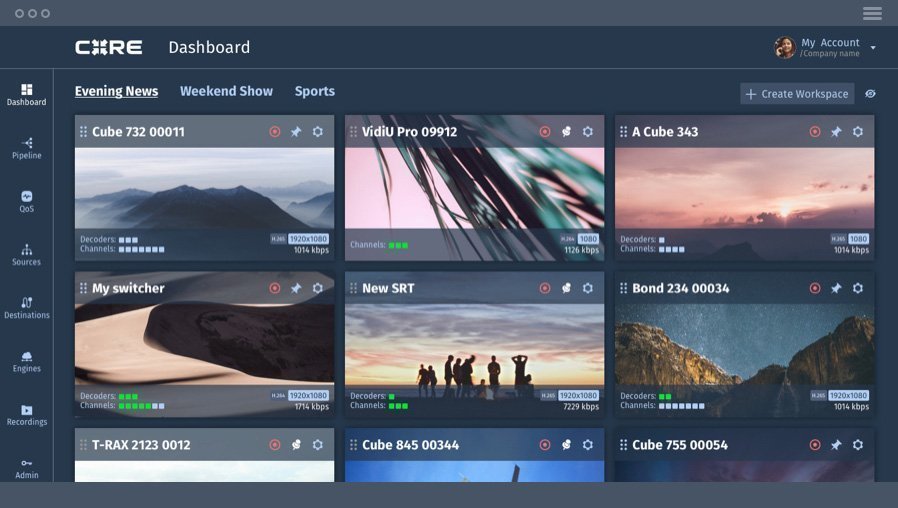This screenshot has width=898, height=508.
Task: Open Engines in the sidebar
Action: (26, 361)
